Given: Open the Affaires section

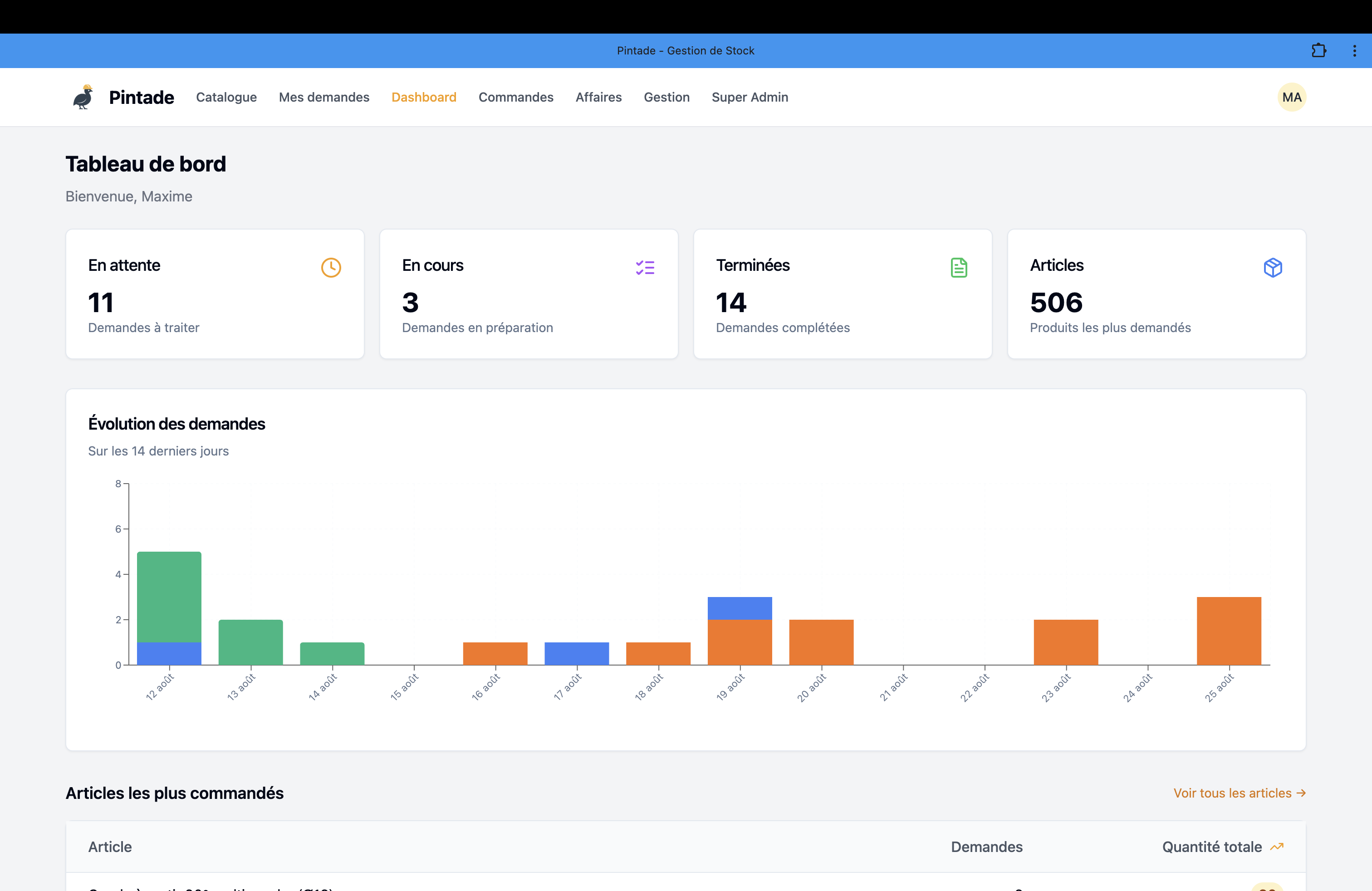Looking at the screenshot, I should pos(598,97).
